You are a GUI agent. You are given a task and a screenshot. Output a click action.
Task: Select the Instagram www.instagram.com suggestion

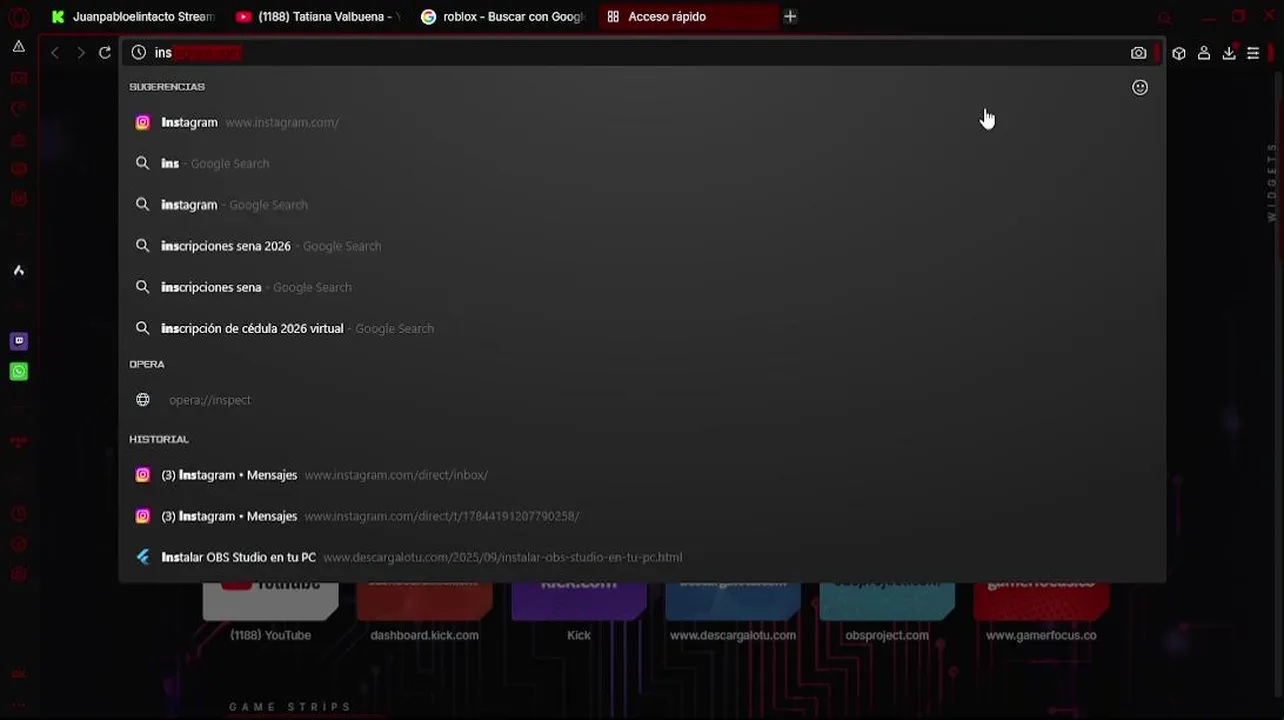click(642, 122)
